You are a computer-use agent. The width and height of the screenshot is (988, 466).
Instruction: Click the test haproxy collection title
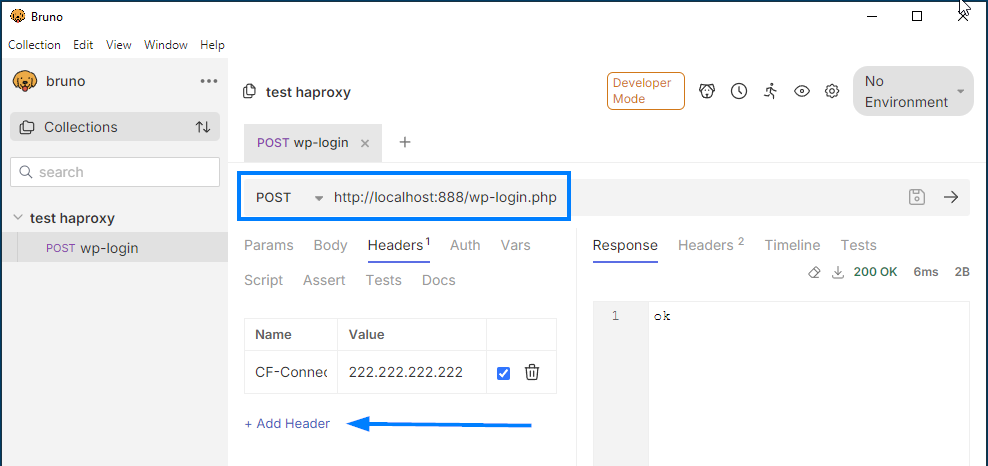[308, 93]
